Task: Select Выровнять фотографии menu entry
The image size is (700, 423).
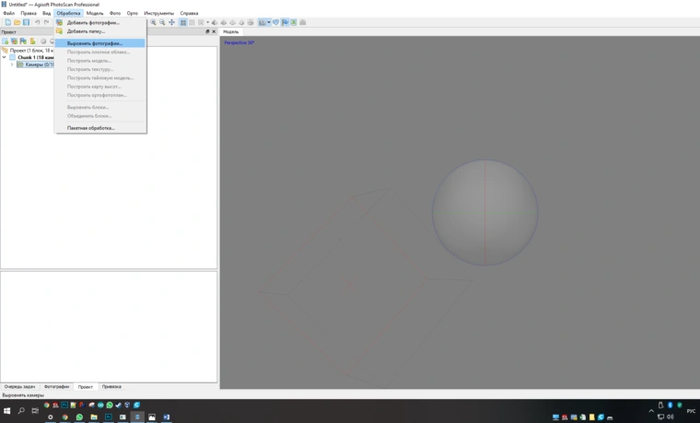Action: pyautogui.click(x=94, y=44)
